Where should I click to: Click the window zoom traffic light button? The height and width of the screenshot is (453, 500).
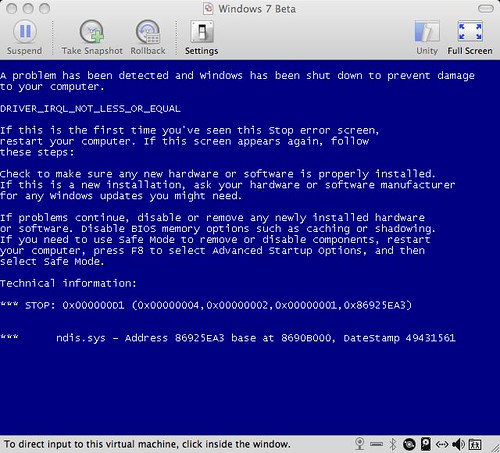tap(44, 8)
